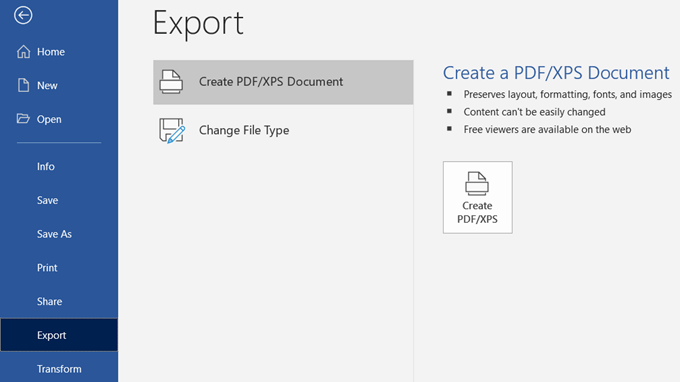Click the "Free viewers are available on the web" text
Viewport: 680px width, 382px height.
[x=547, y=129]
